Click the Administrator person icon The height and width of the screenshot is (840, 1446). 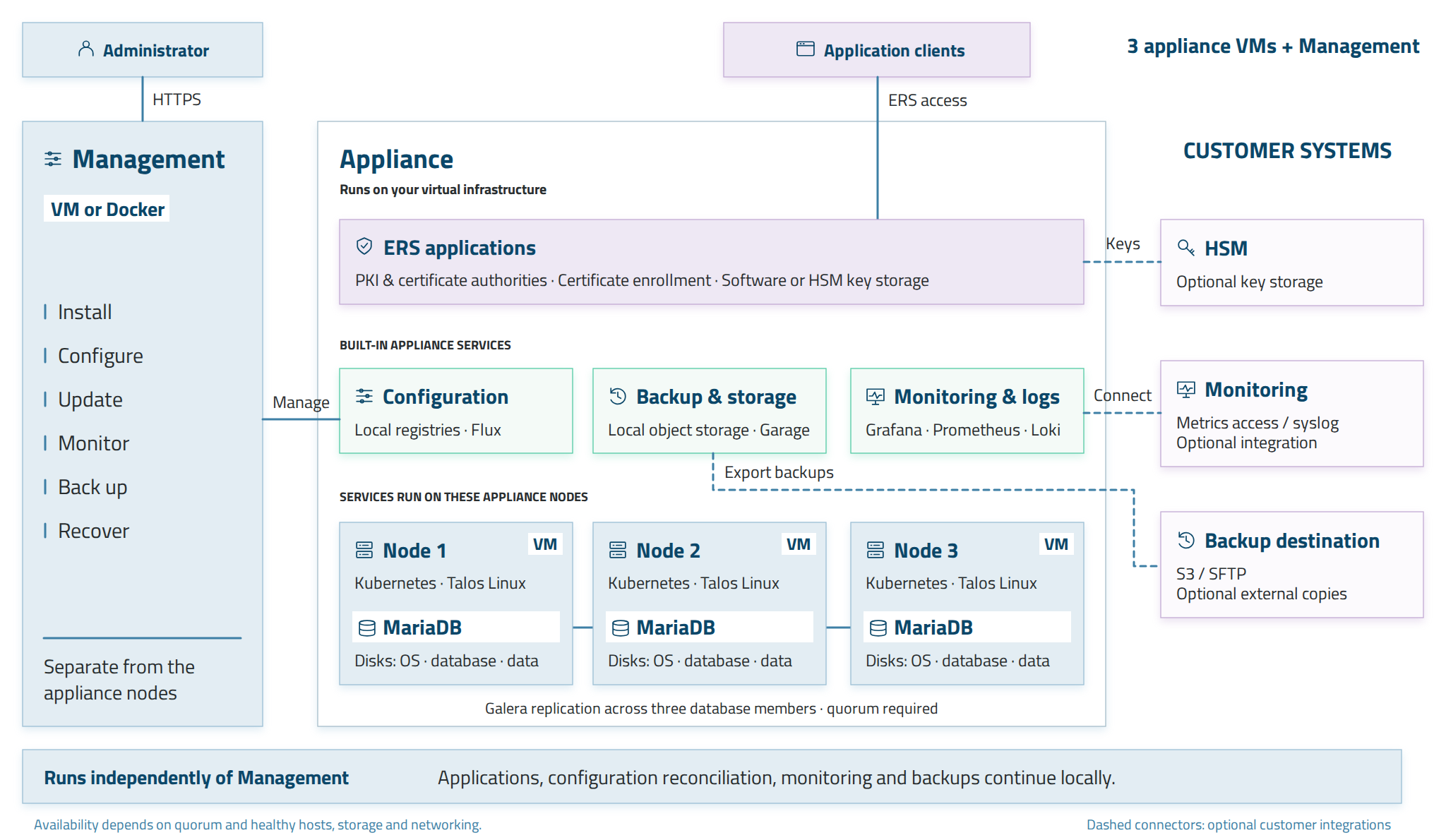tap(85, 49)
